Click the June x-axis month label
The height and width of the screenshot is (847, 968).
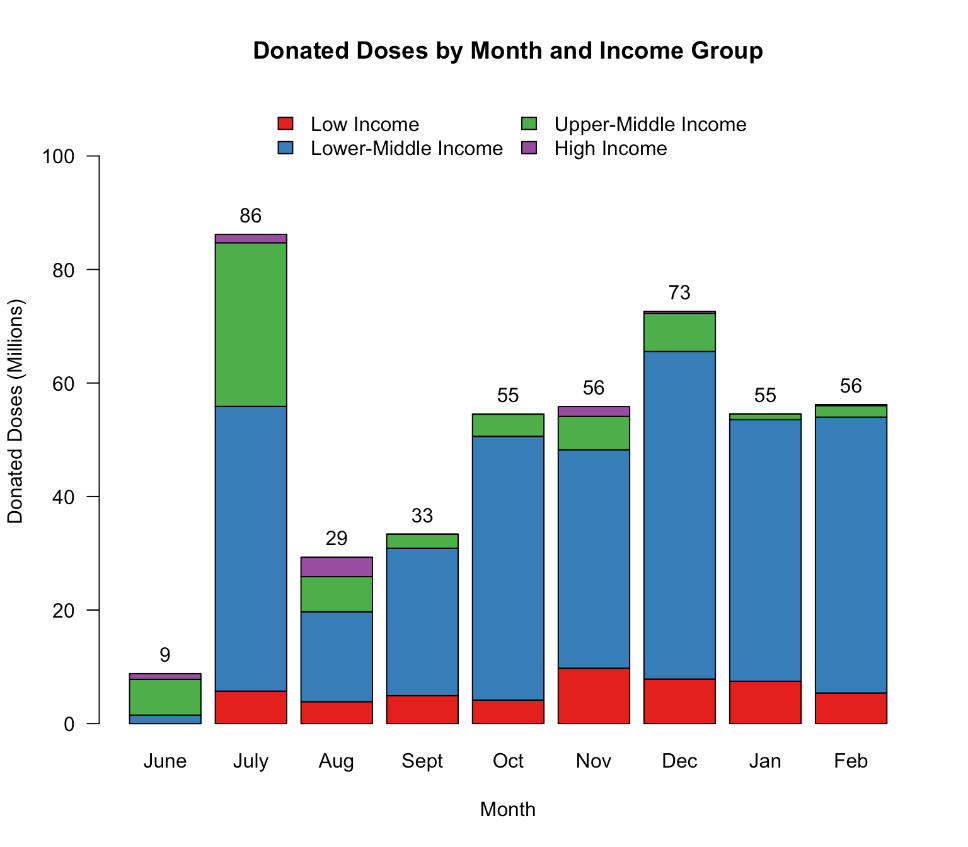[165, 762]
